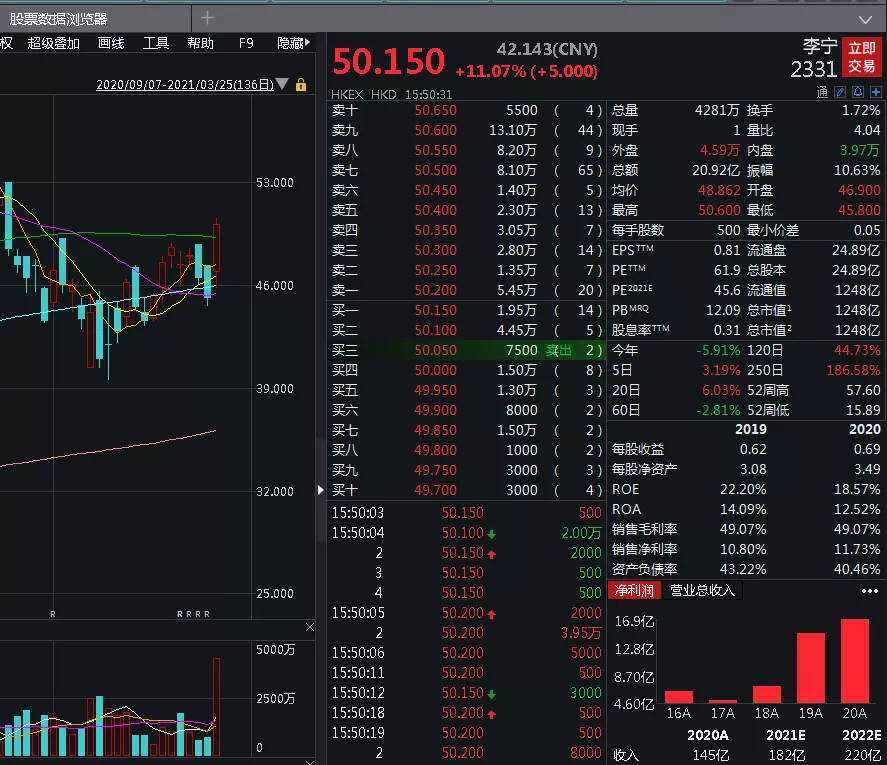Select the 营业总收入 chart tab
887x765 pixels.
(x=702, y=591)
